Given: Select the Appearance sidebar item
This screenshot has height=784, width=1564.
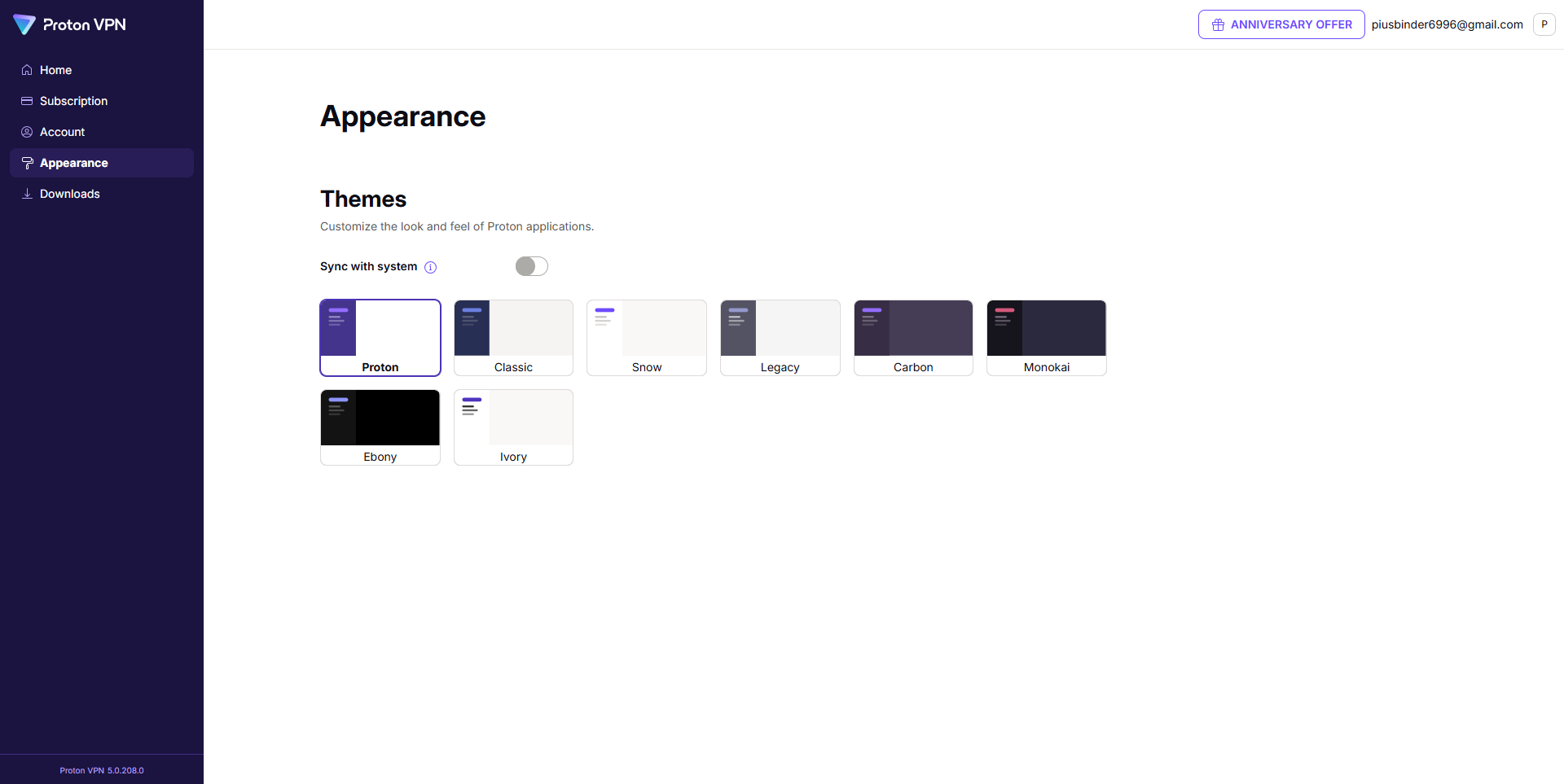Looking at the screenshot, I should coord(102,163).
